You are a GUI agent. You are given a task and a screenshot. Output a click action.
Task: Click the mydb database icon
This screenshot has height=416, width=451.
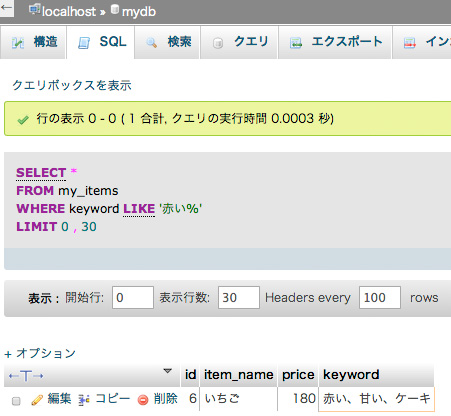[115, 10]
